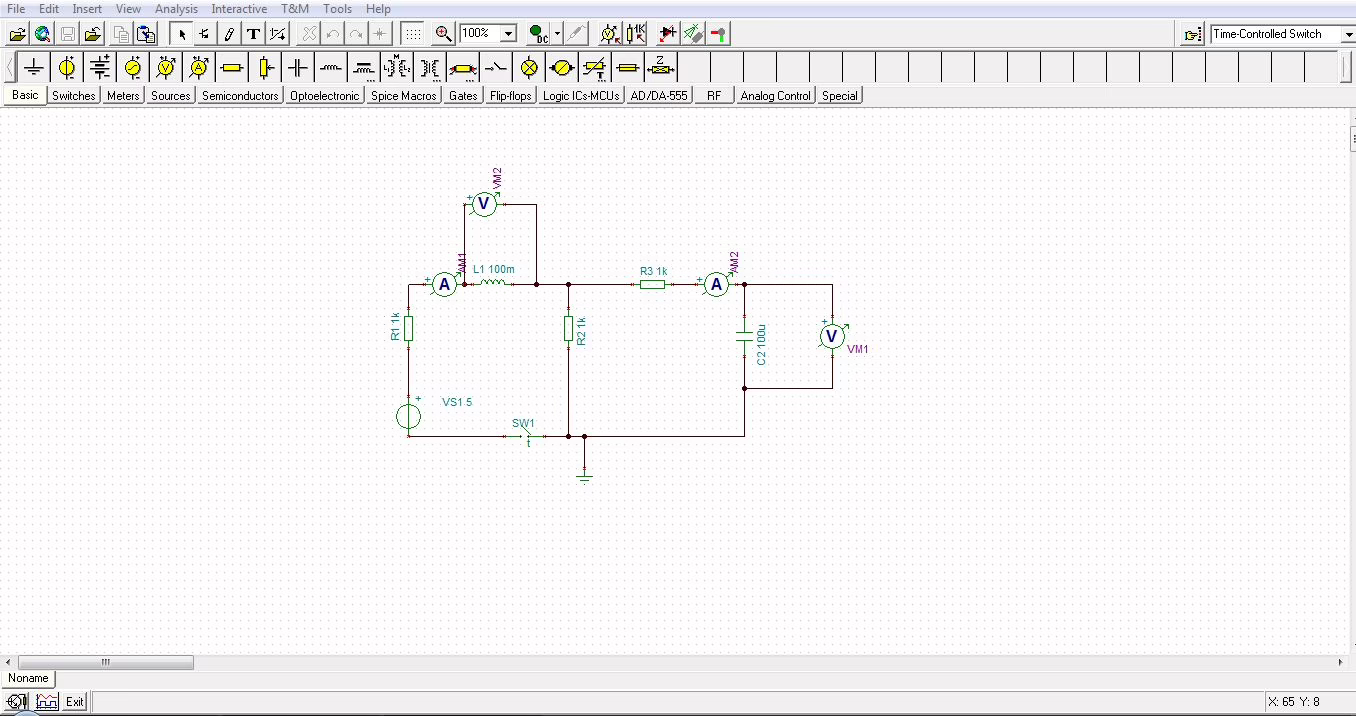
Task: Open the Noname schematic tab
Action: (28, 678)
